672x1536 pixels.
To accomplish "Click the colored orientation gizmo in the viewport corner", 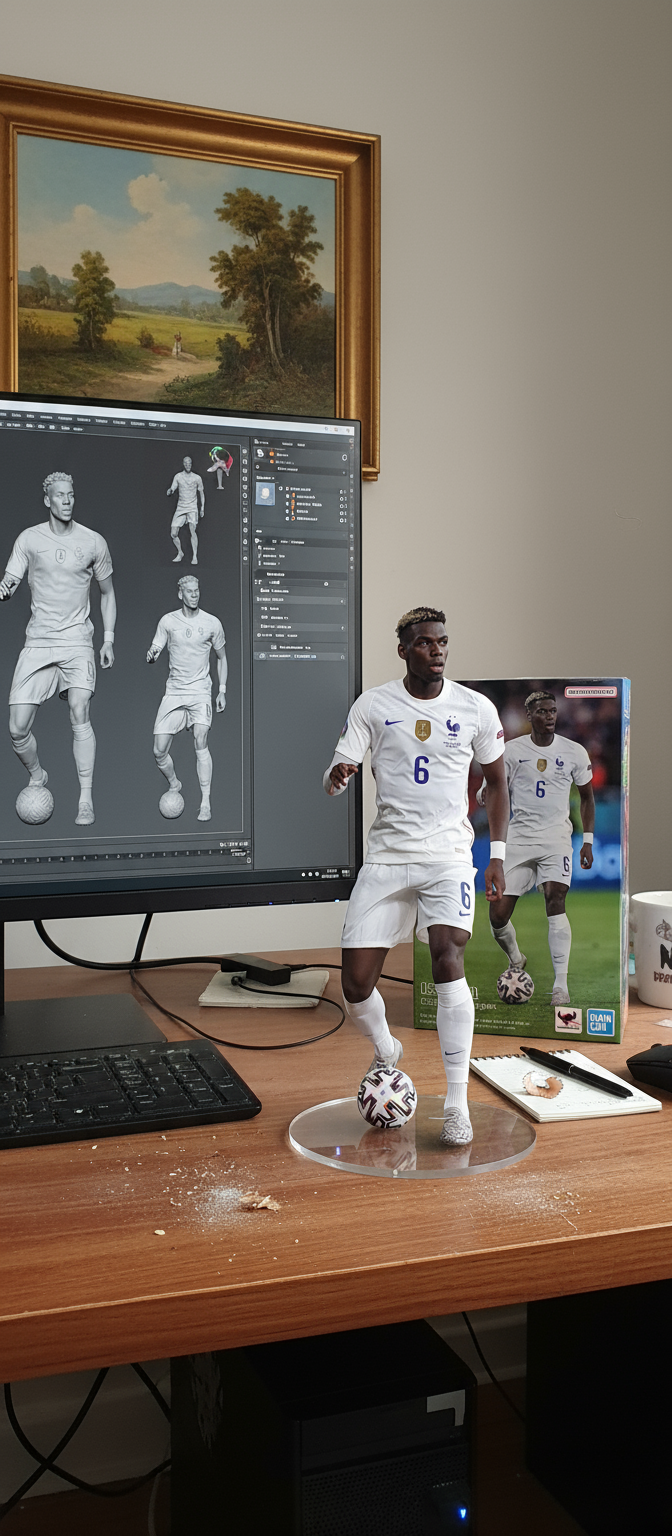I will (219, 460).
